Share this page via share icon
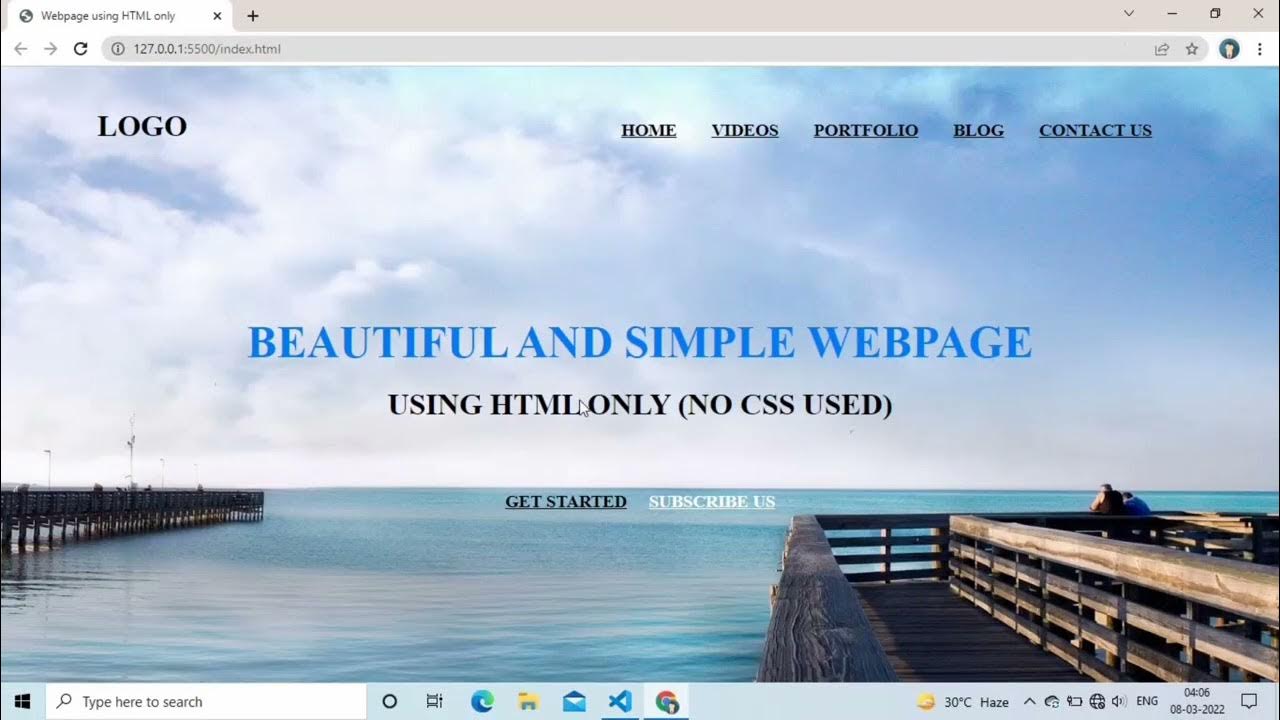Image resolution: width=1280 pixels, height=720 pixels. pyautogui.click(x=1162, y=49)
